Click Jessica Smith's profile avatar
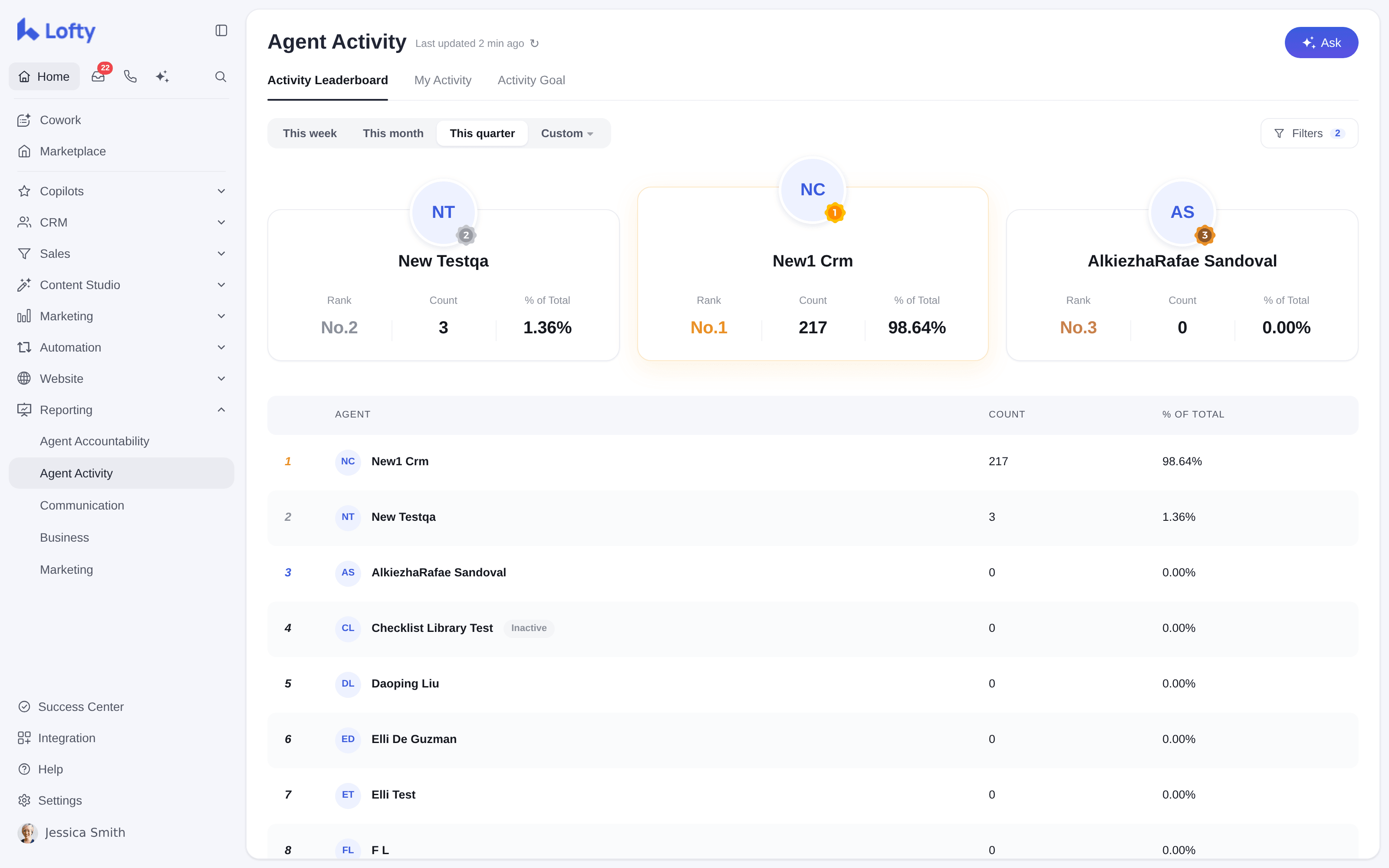The image size is (1389, 868). pos(27,832)
